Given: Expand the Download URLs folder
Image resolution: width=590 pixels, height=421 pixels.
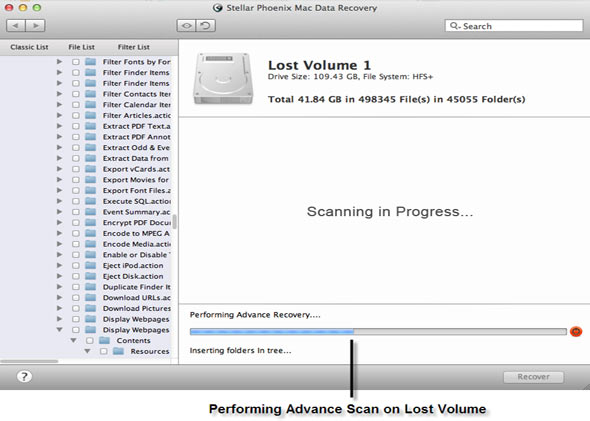Looking at the screenshot, I should click(x=59, y=297).
